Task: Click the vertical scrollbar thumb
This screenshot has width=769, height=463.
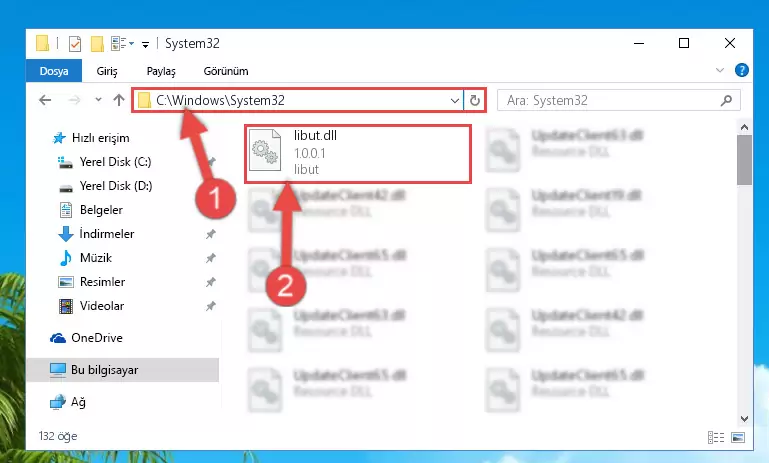Action: coord(744,160)
